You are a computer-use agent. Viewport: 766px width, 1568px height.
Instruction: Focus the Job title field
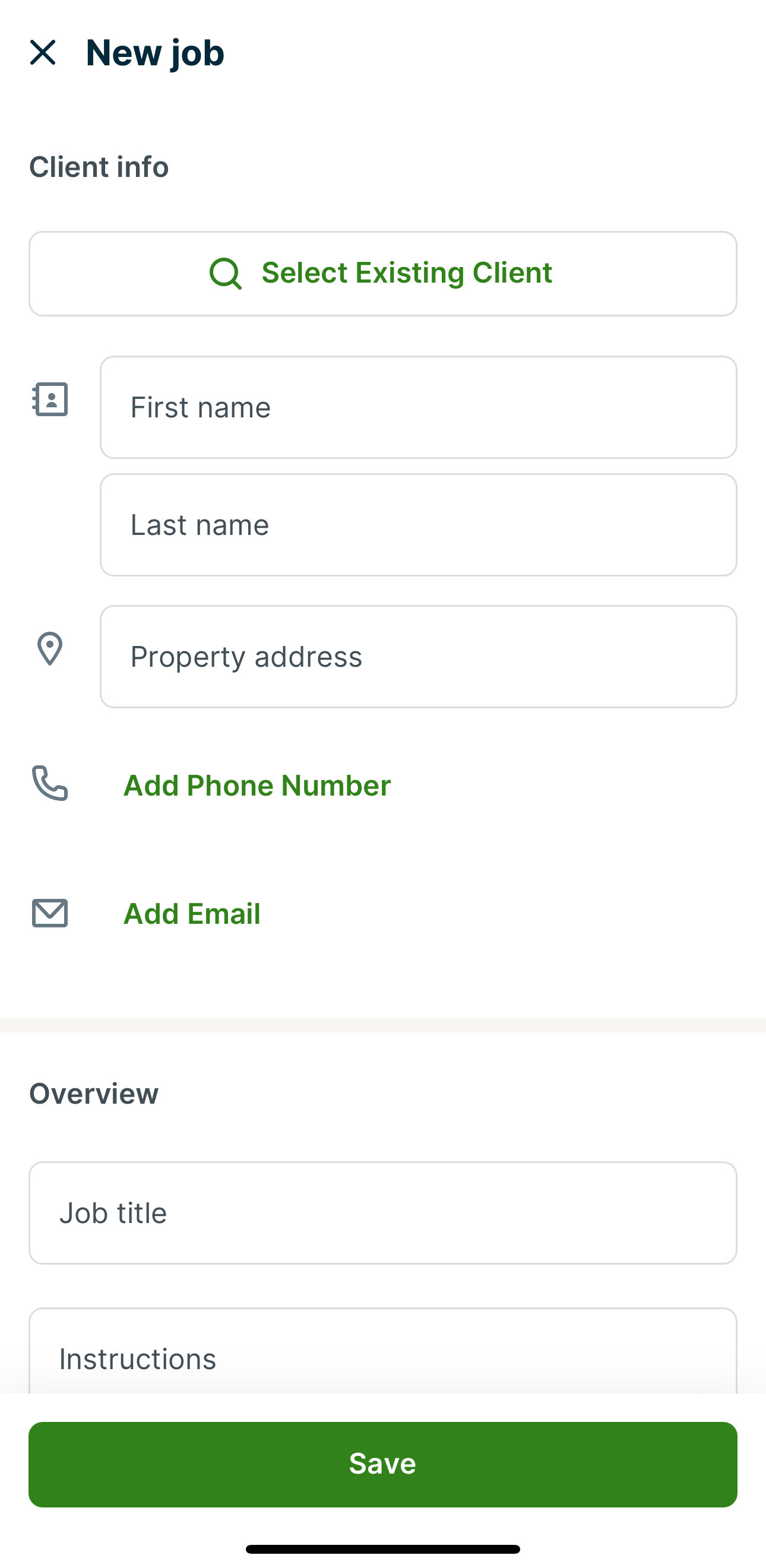tap(382, 1212)
